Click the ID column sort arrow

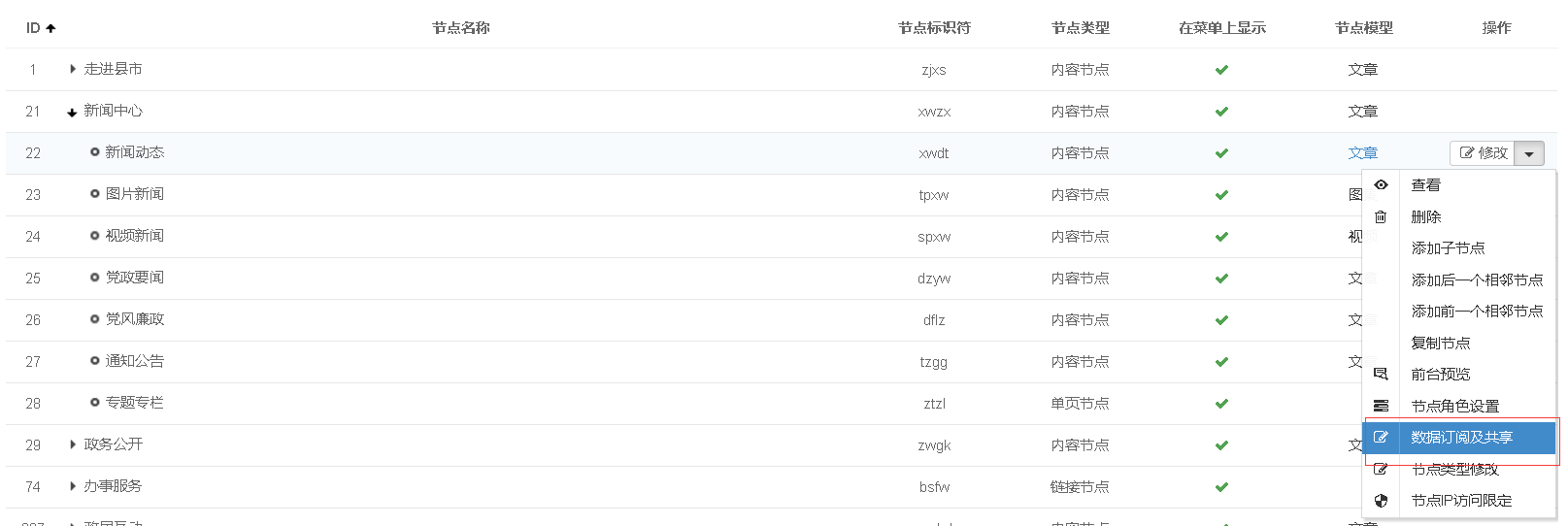click(x=50, y=28)
